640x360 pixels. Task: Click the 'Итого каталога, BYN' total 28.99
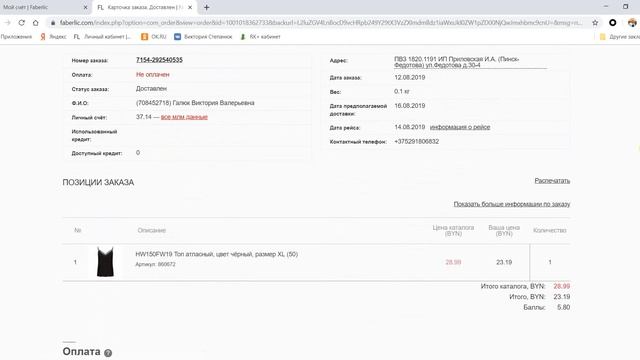click(562, 286)
